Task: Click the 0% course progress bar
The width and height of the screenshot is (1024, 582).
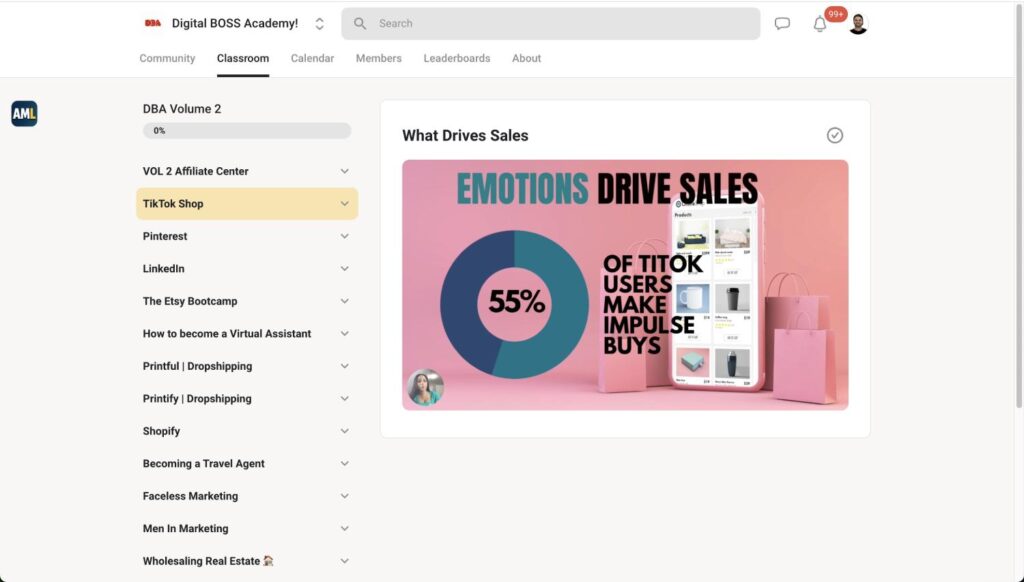Action: click(247, 131)
